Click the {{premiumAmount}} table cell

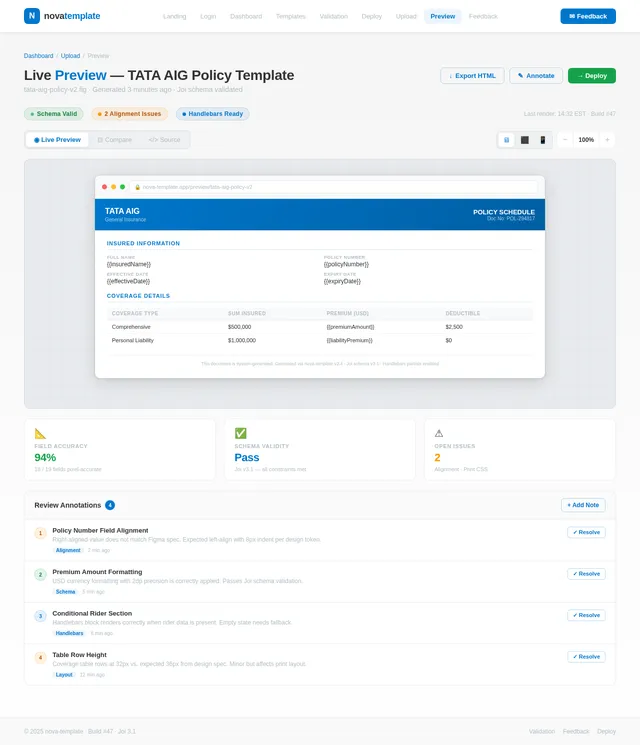click(x=350, y=327)
